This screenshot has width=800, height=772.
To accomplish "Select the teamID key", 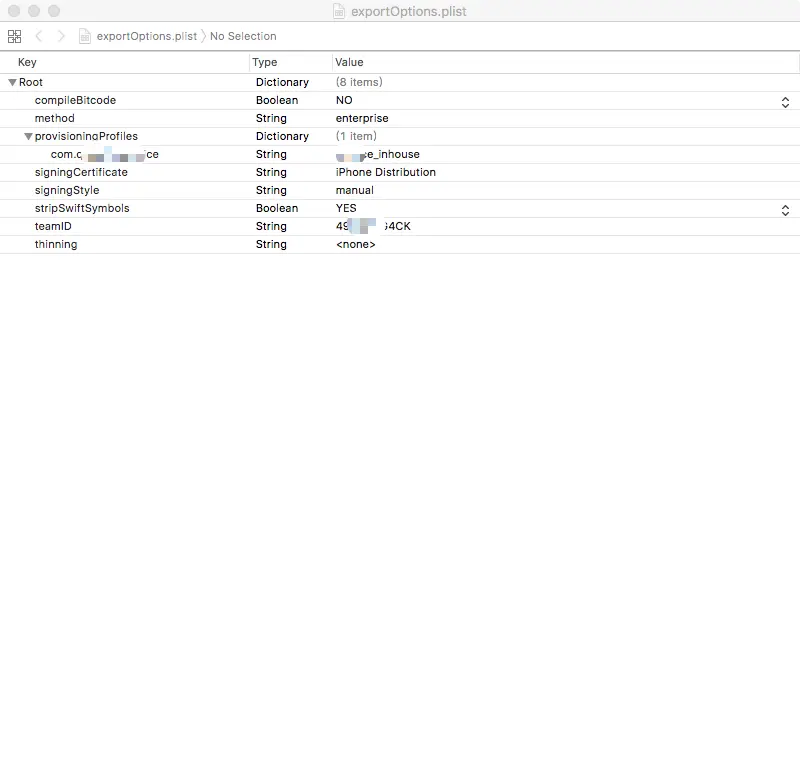I will point(53,226).
